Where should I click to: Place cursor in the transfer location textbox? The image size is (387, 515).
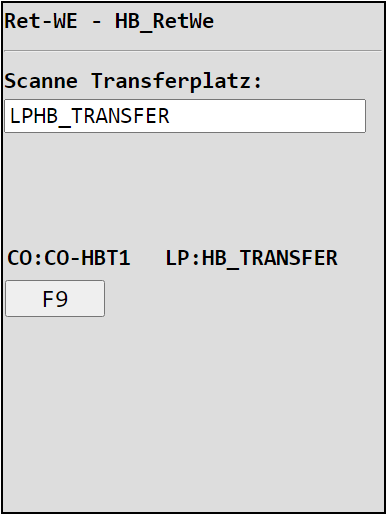point(185,116)
